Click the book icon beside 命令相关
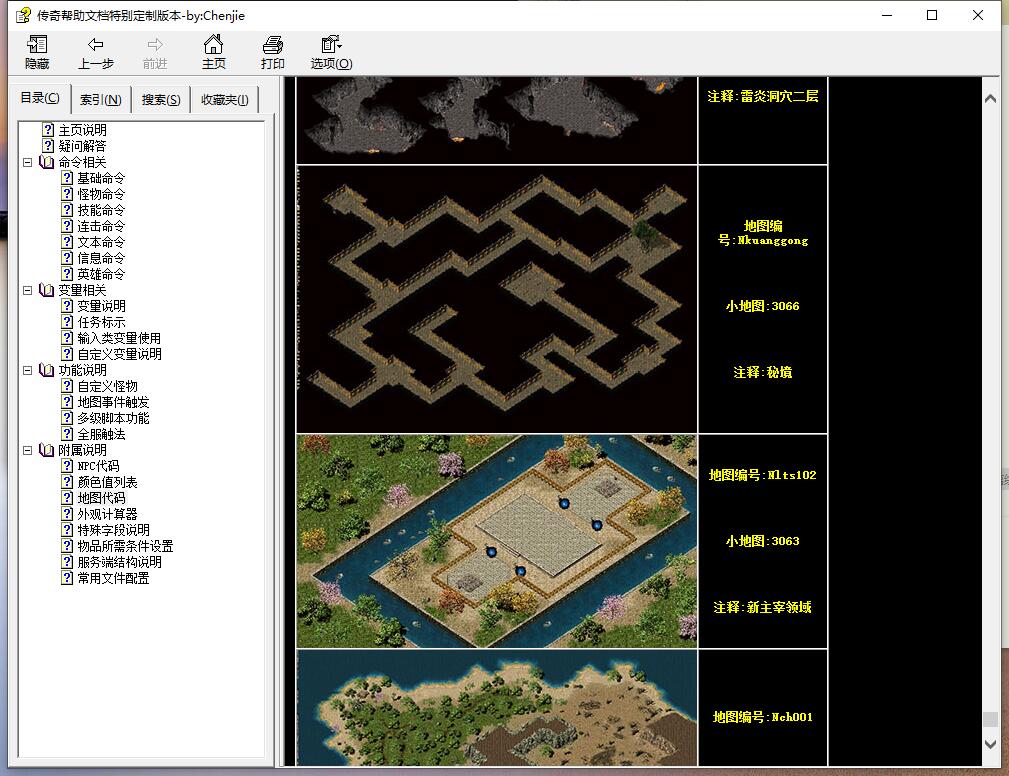 46,162
